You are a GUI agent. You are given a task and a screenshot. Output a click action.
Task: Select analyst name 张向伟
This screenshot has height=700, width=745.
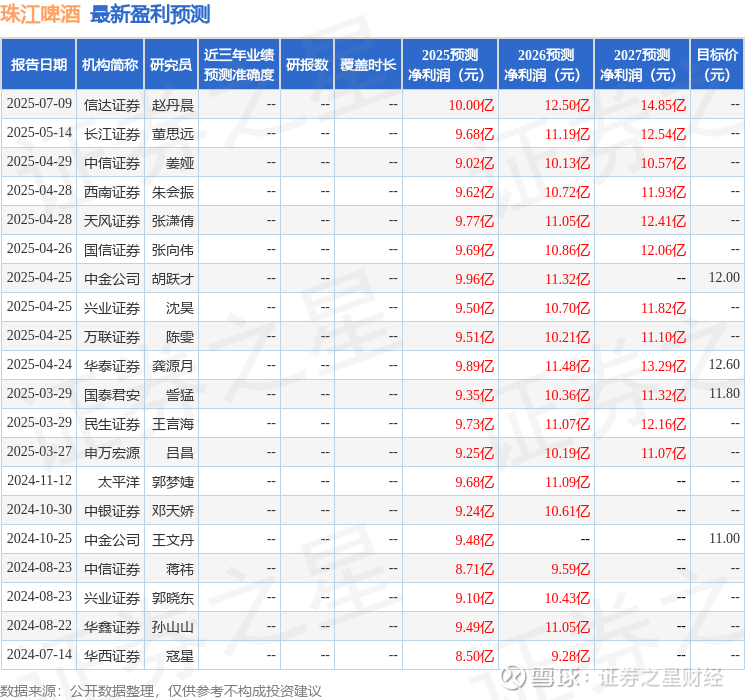173,250
